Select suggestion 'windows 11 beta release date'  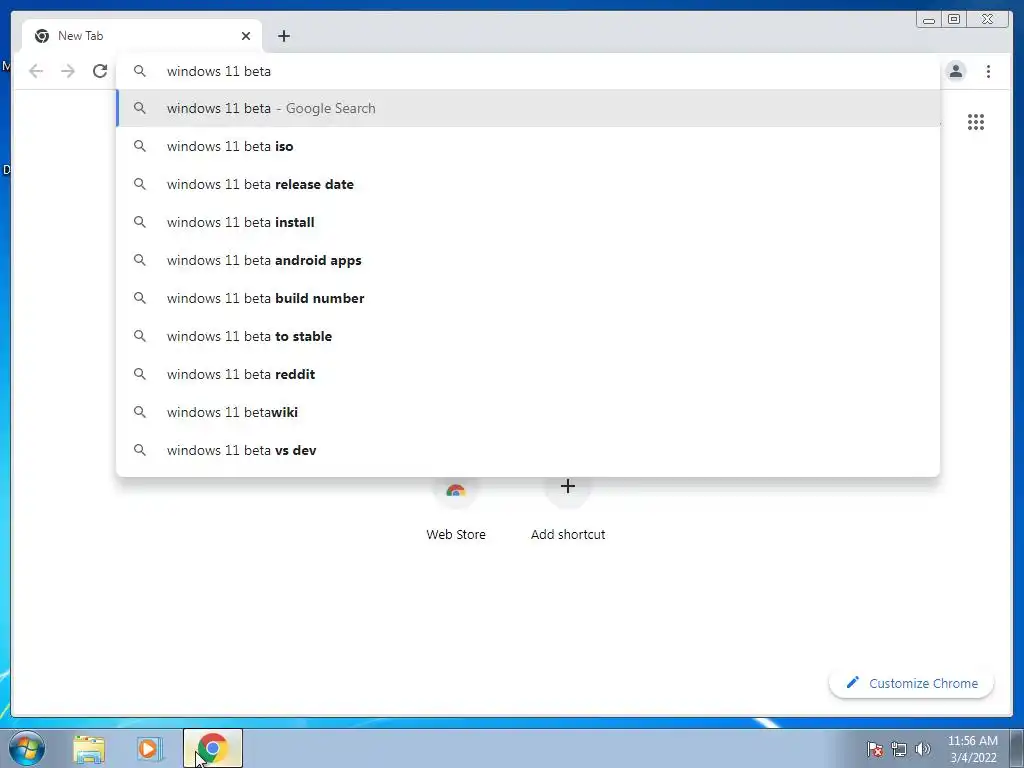click(528, 184)
